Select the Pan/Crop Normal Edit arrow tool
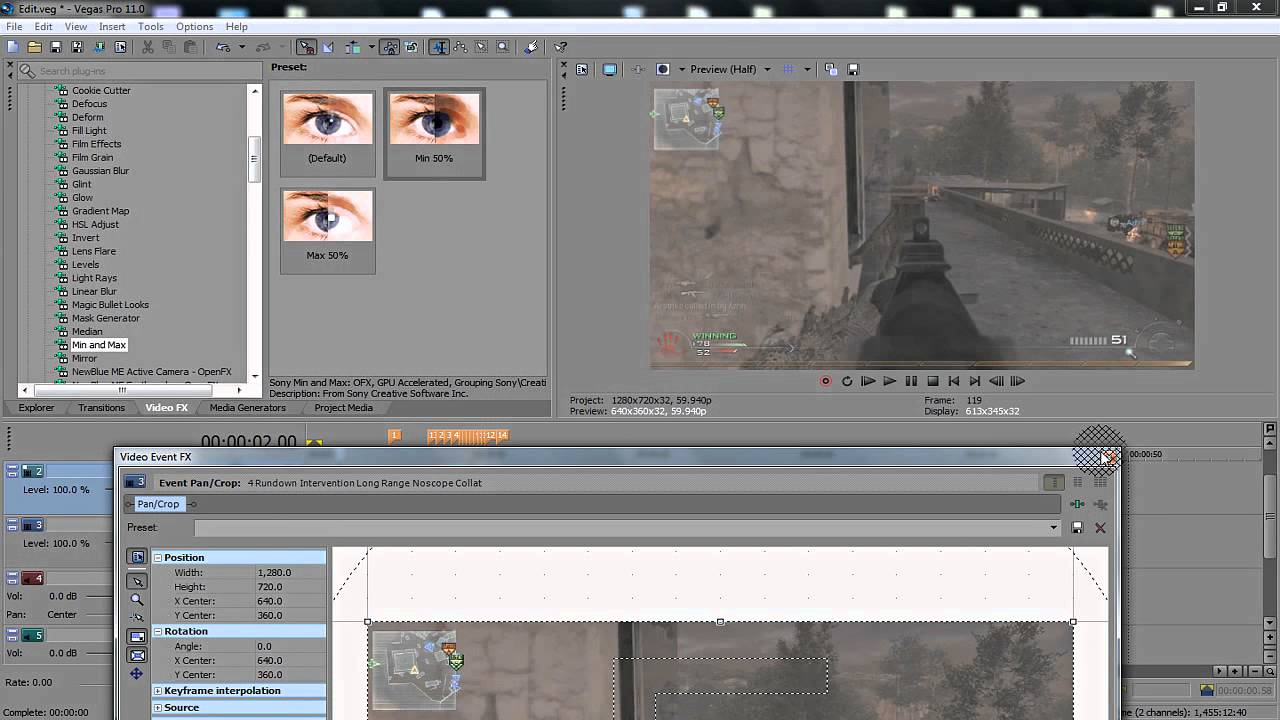The height and width of the screenshot is (720, 1280). (x=137, y=581)
